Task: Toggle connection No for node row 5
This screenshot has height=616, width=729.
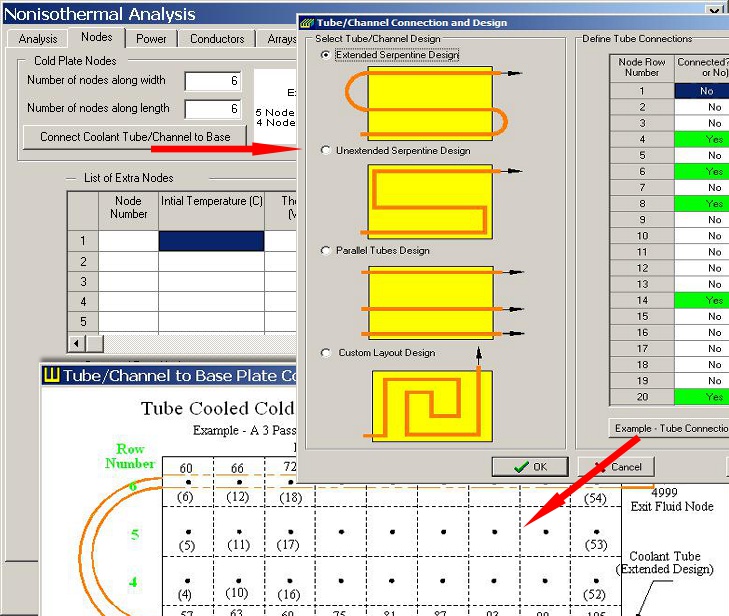Action: [x=702, y=155]
